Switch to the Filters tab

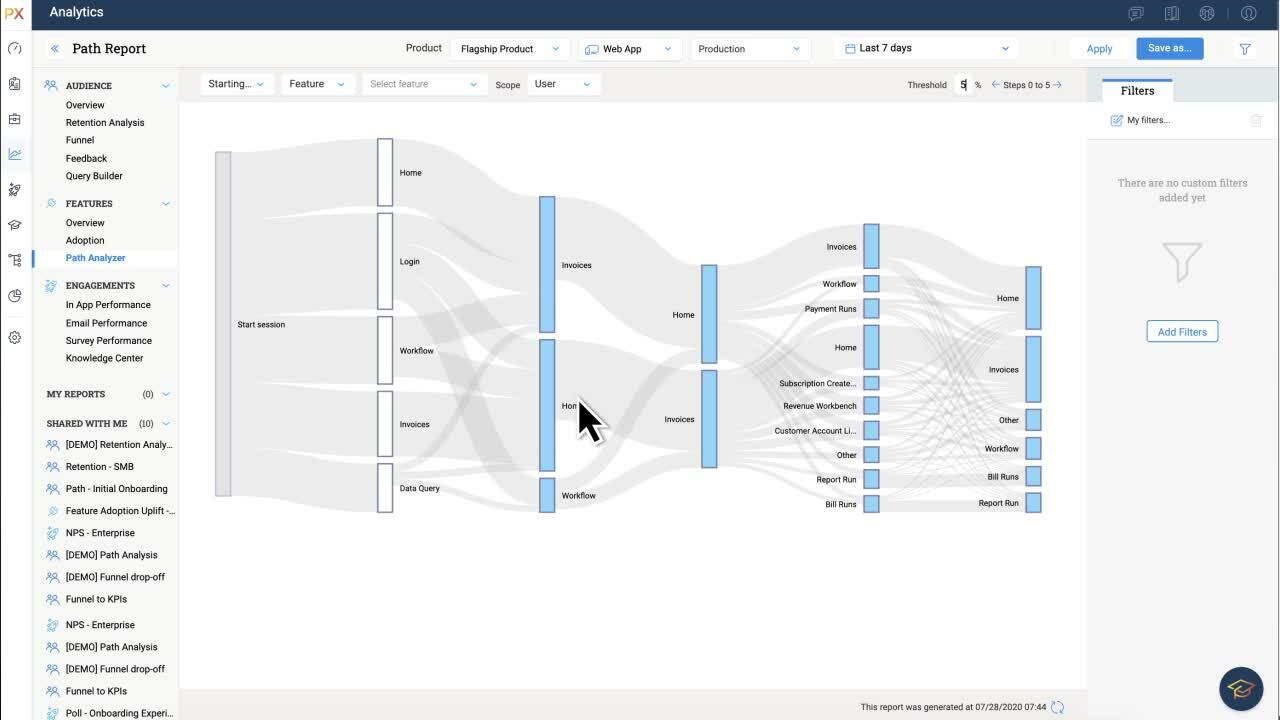click(x=1138, y=90)
